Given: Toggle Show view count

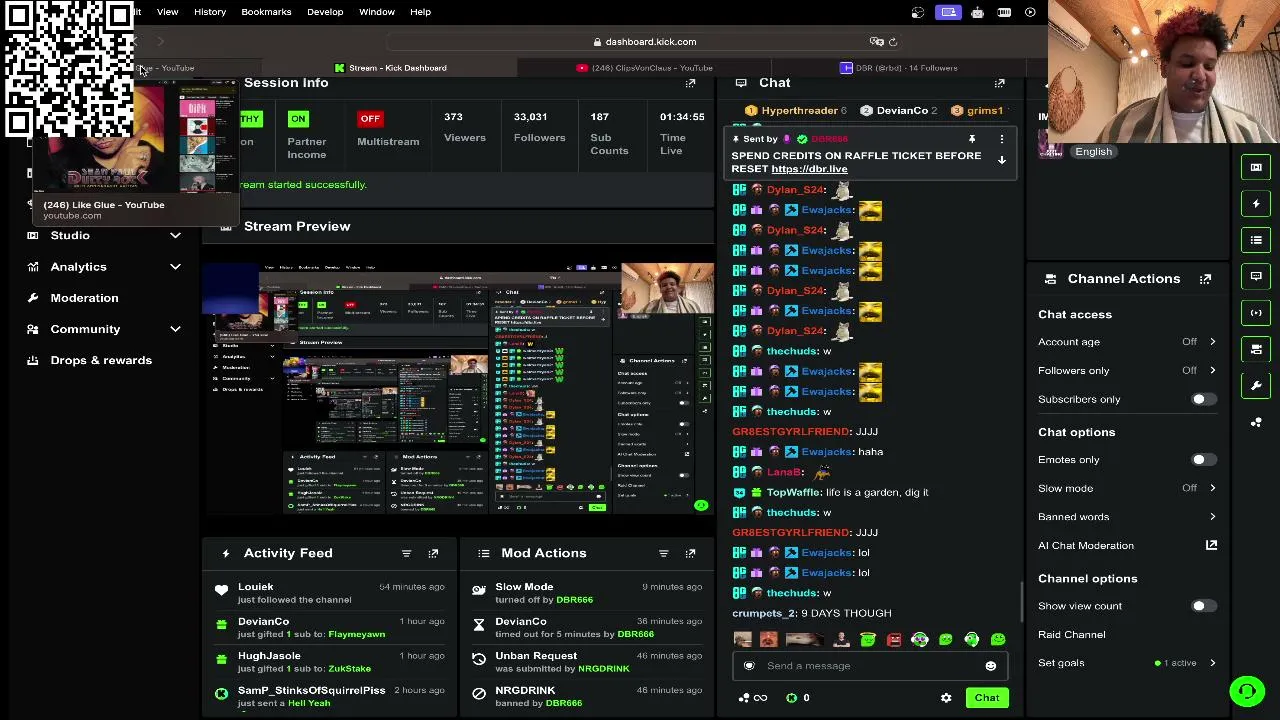Looking at the screenshot, I should [x=1203, y=606].
